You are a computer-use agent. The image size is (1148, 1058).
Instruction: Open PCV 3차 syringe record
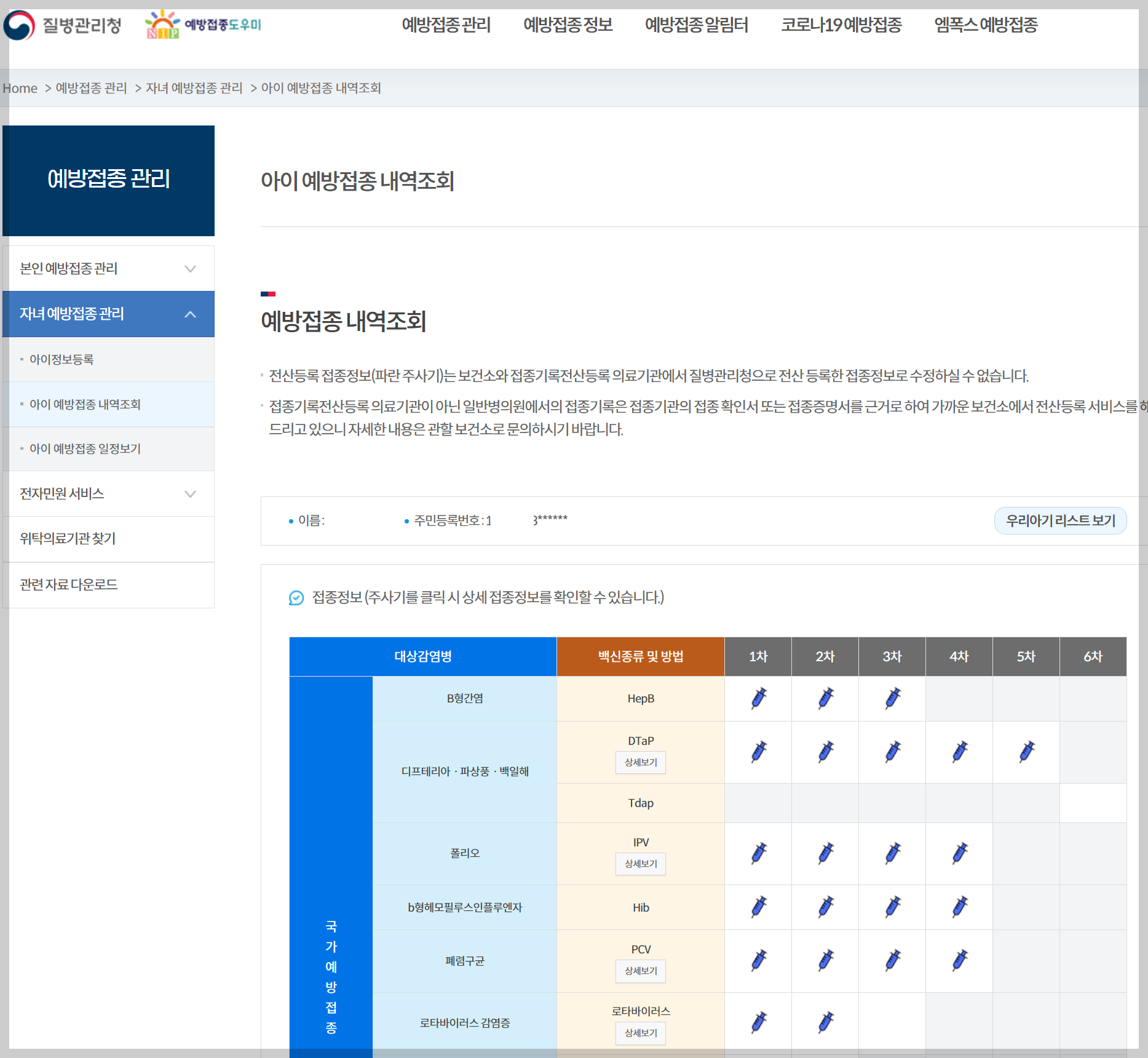point(893,960)
